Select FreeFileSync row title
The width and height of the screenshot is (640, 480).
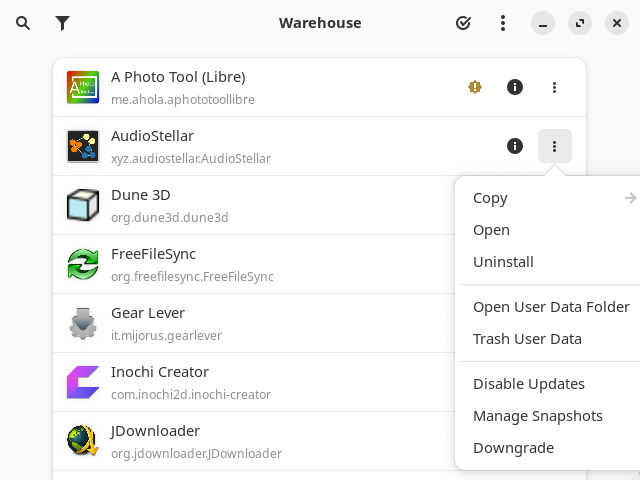(x=153, y=254)
